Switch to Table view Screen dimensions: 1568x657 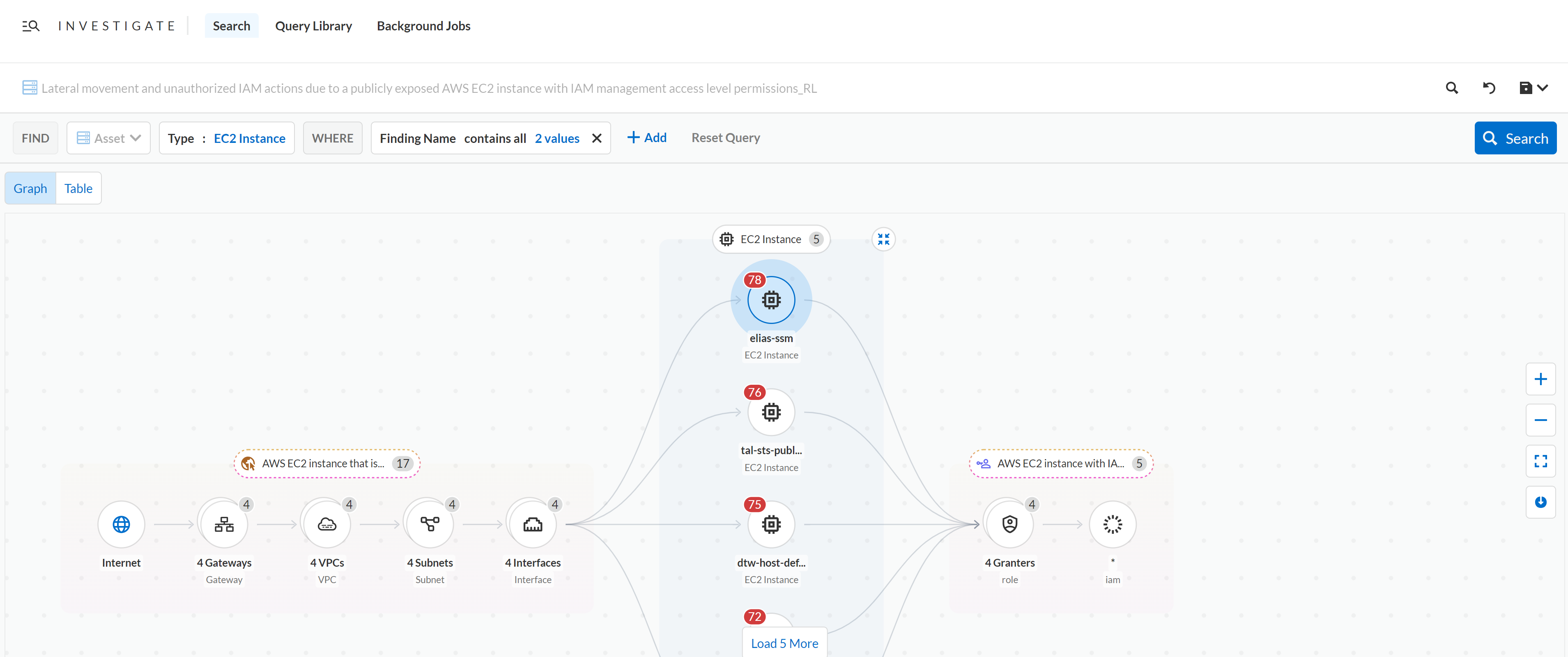(78, 188)
